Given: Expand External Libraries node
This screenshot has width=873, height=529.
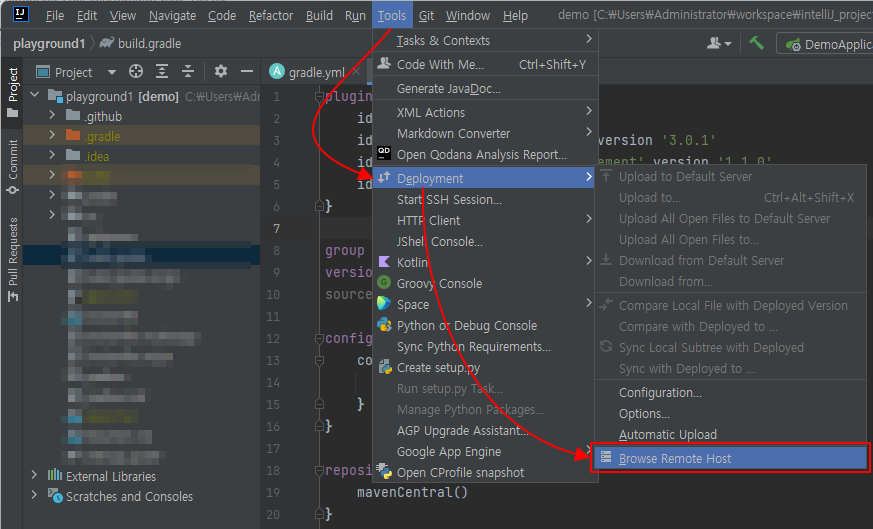Looking at the screenshot, I should (x=35, y=475).
